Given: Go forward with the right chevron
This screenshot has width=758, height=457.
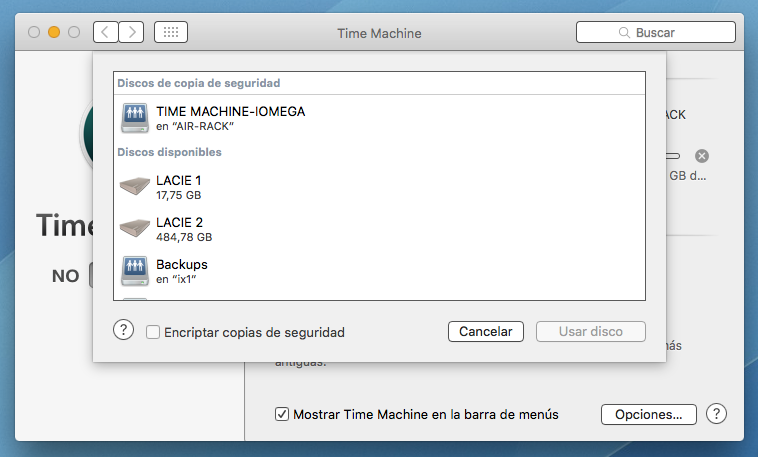Looking at the screenshot, I should coord(132,32).
